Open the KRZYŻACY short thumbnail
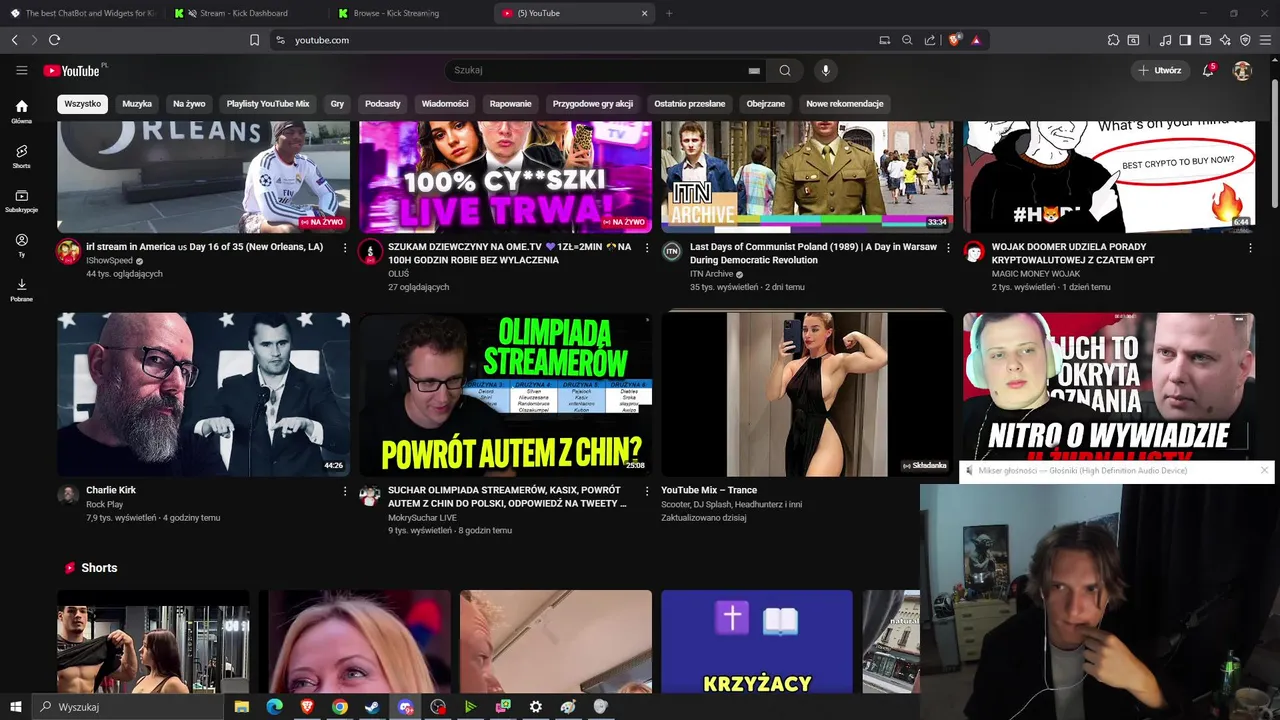The width and height of the screenshot is (1280, 720). pos(757,641)
